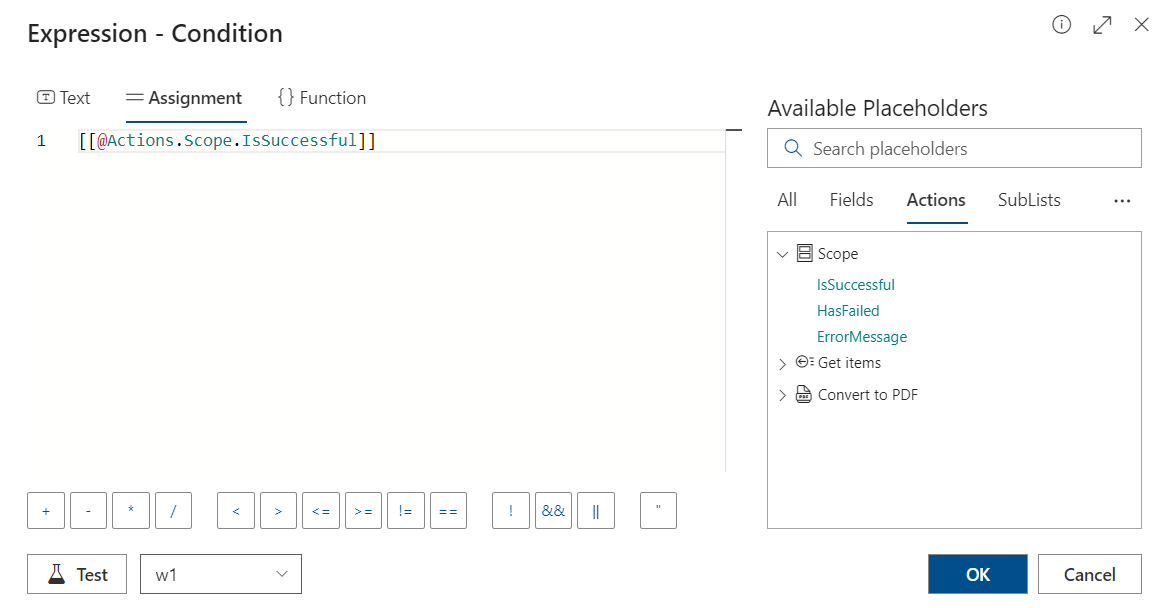Insert the double quote character button
This screenshot has width=1168, height=608.
pyautogui.click(x=658, y=510)
